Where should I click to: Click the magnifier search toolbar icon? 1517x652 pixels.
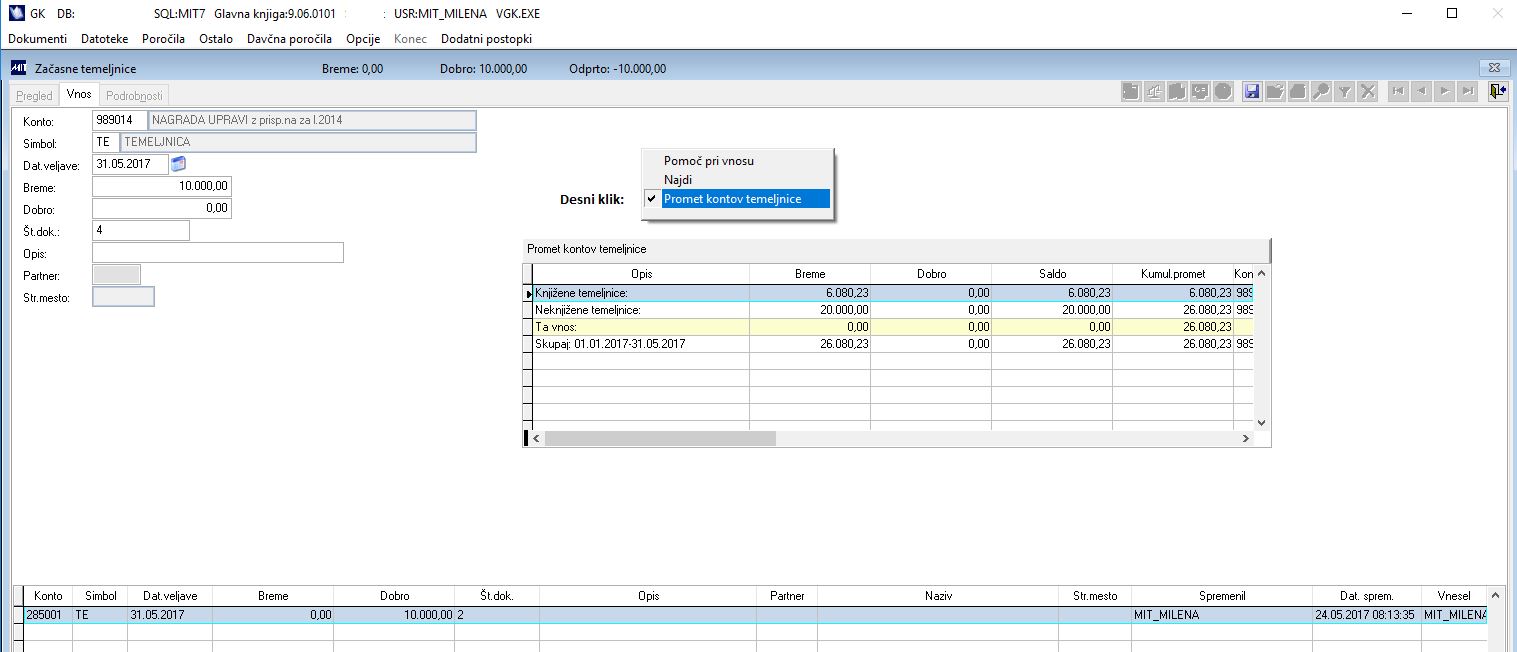coord(1321,91)
